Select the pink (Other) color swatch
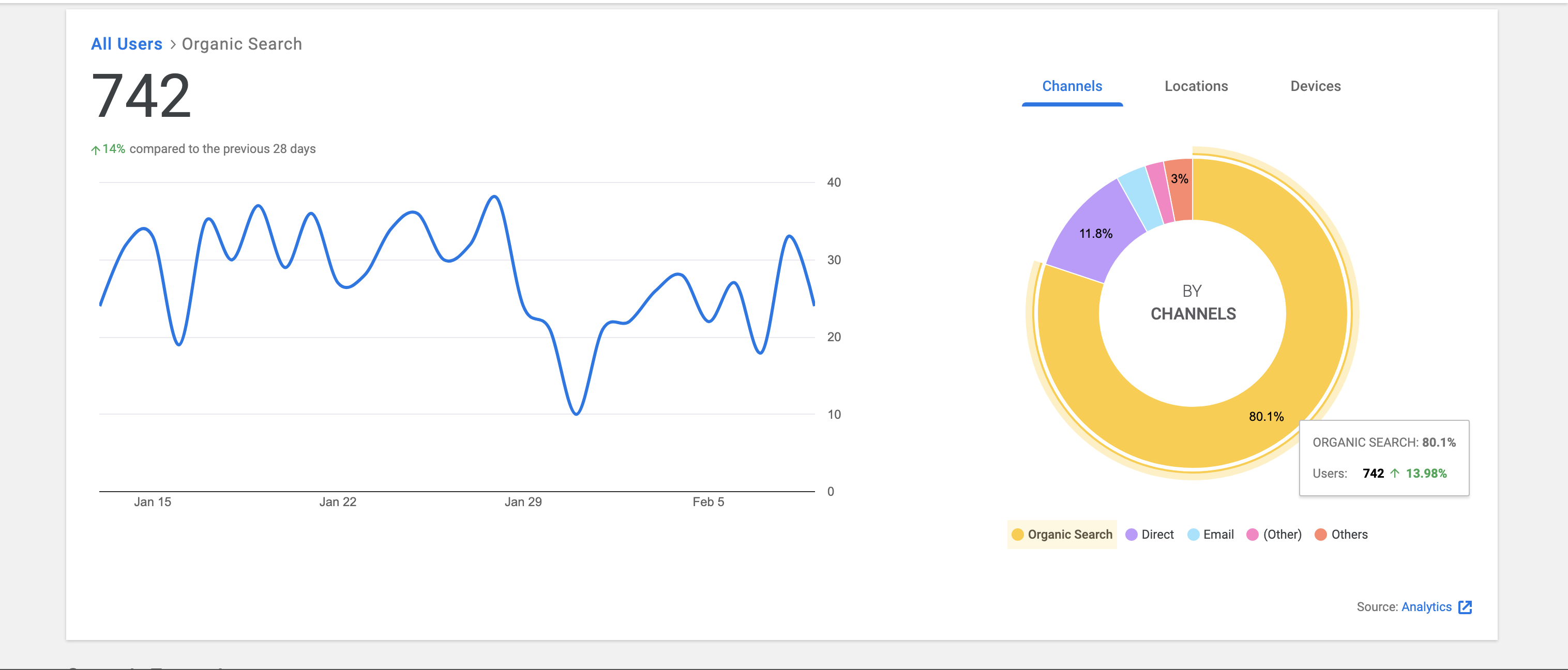The image size is (1568, 670). (1252, 535)
